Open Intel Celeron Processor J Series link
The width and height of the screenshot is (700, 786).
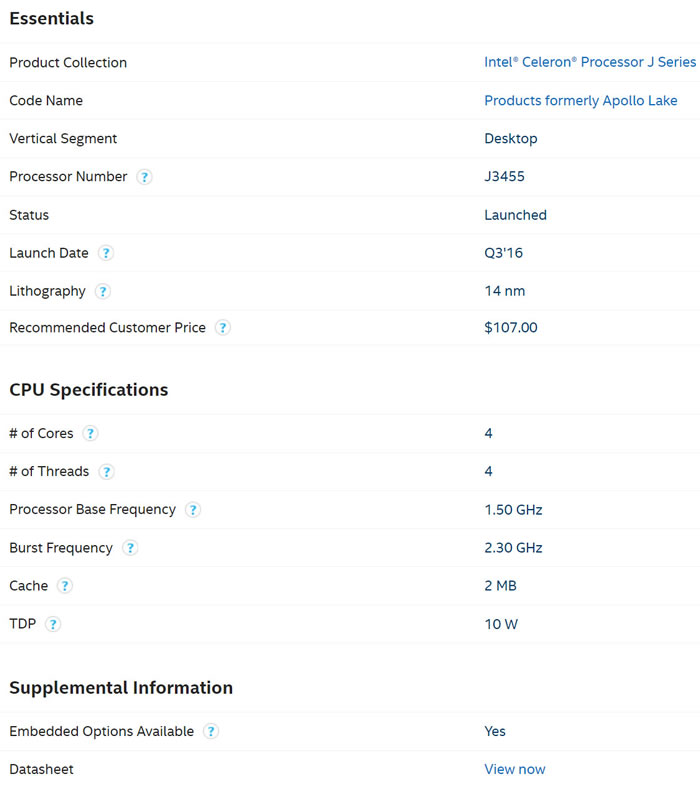(x=590, y=62)
